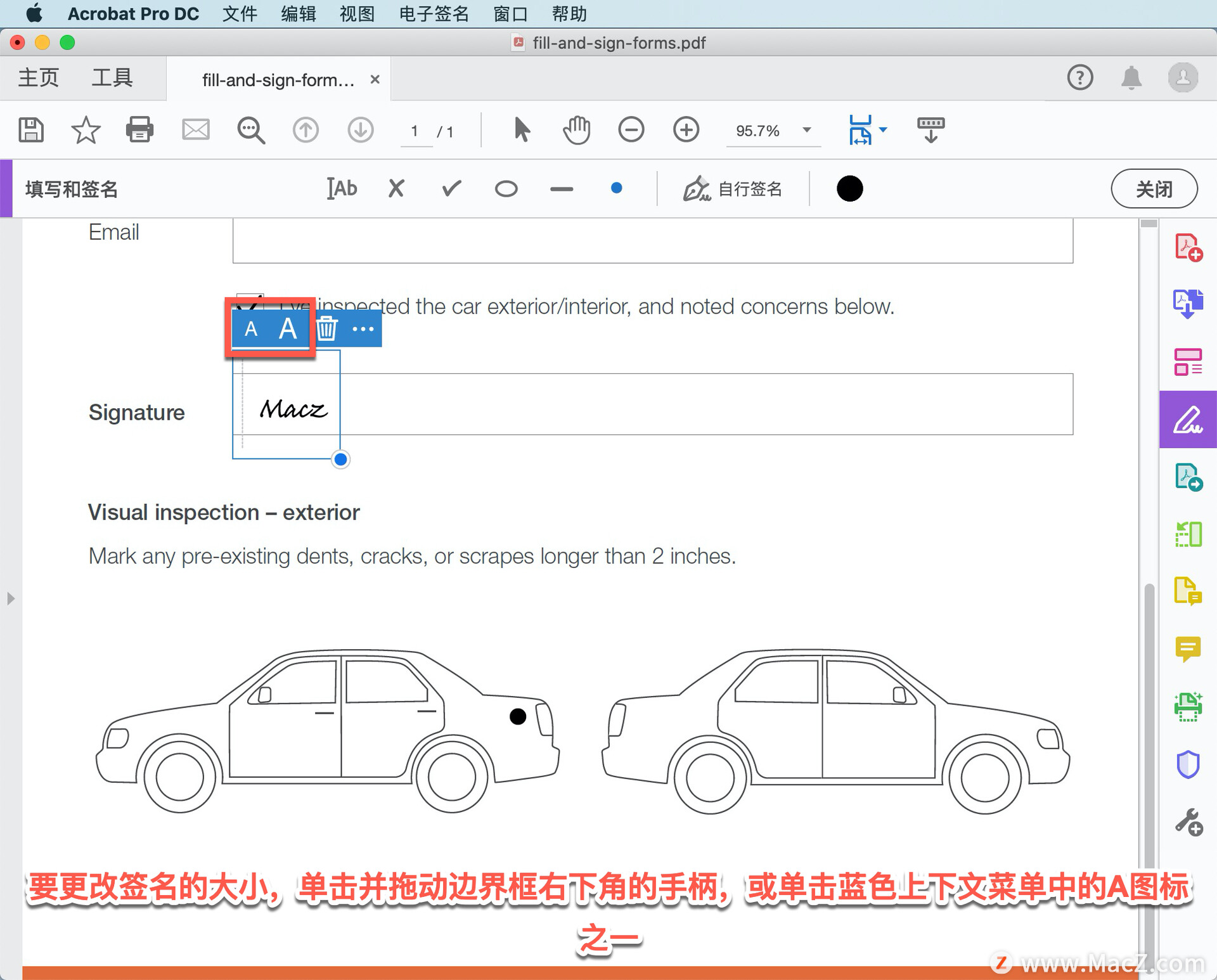1217x980 pixels.
Task: Open the 帮助 menu
Action: (569, 13)
